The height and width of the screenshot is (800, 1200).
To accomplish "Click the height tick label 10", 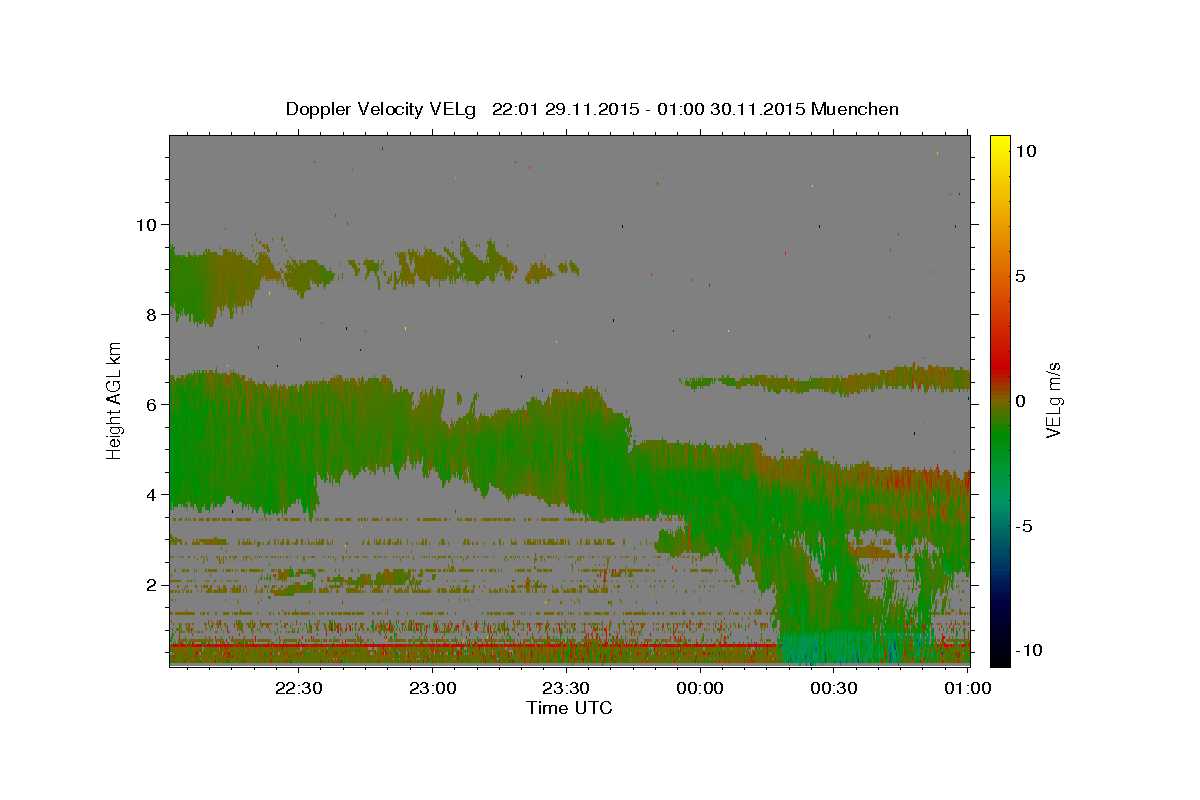I will [x=147, y=224].
